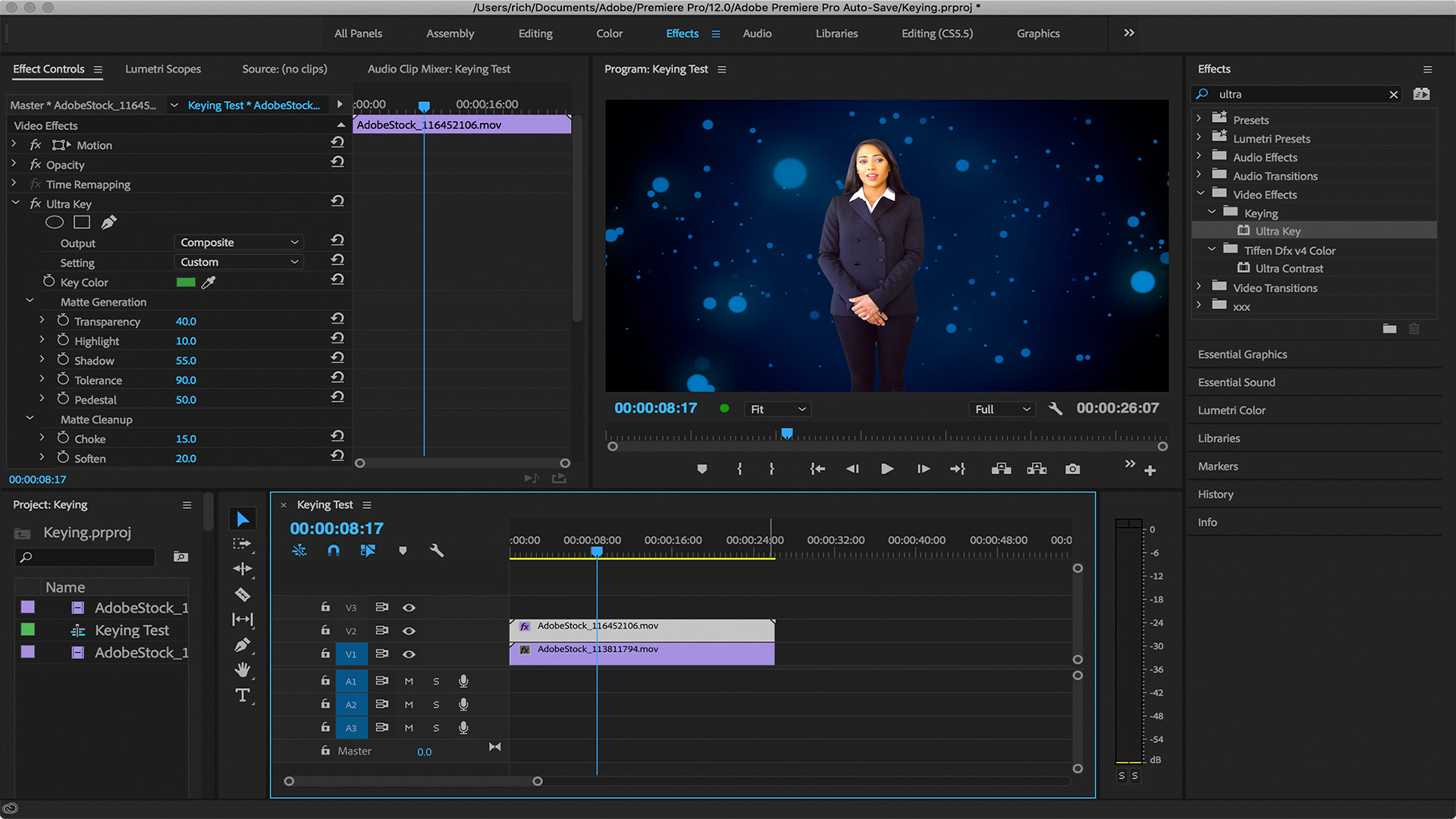Create ellipse mask for Ultra Key
The width and height of the screenshot is (1456, 819).
55,222
